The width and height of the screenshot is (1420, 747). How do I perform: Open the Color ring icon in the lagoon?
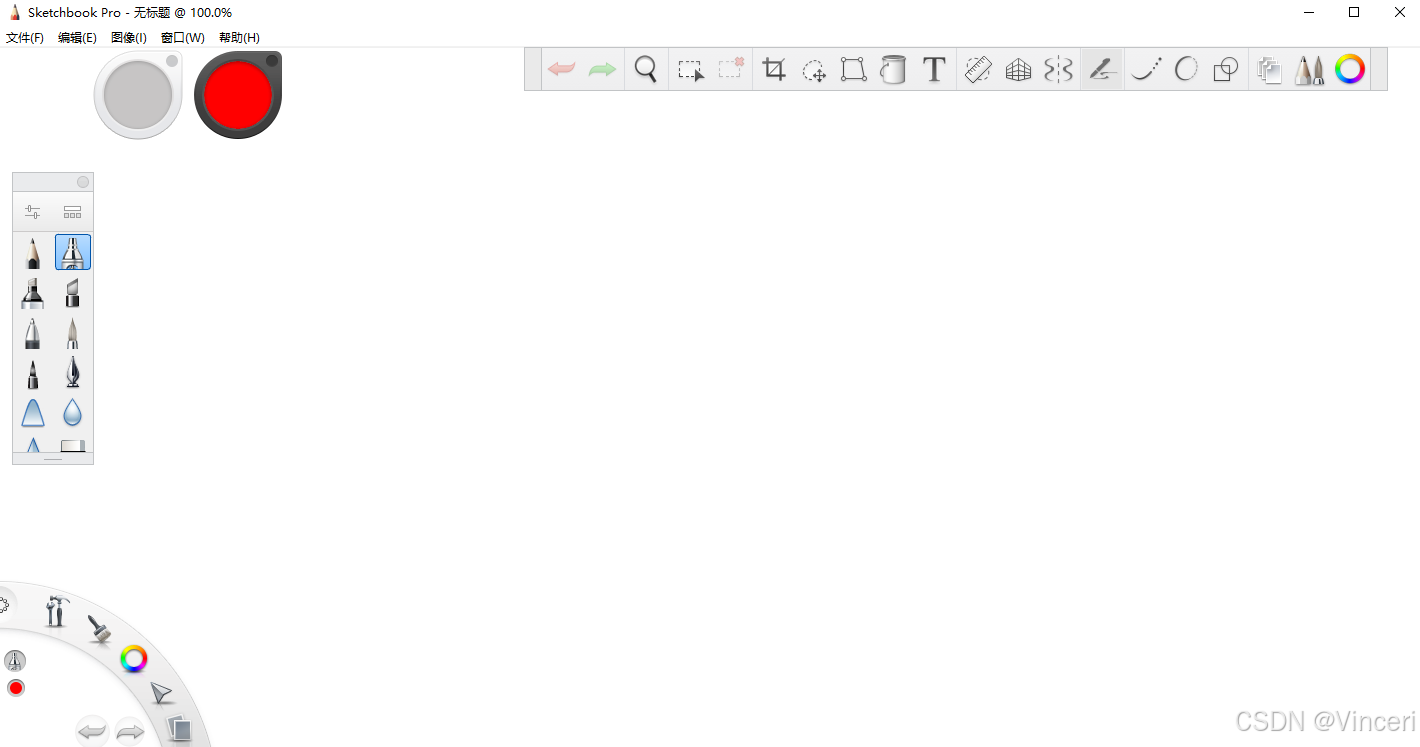(134, 659)
